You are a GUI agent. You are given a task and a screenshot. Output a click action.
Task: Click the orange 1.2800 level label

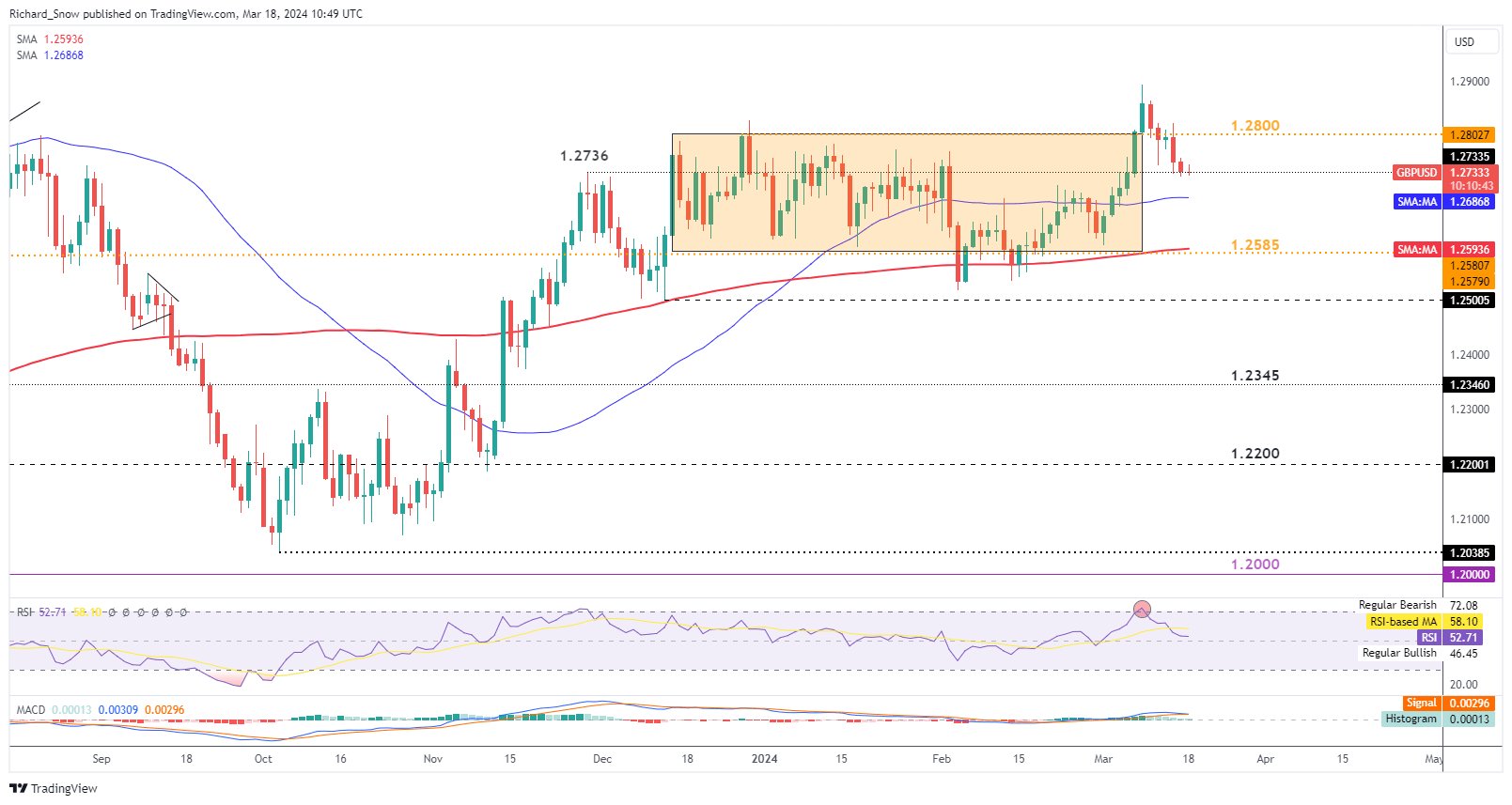point(1255,126)
